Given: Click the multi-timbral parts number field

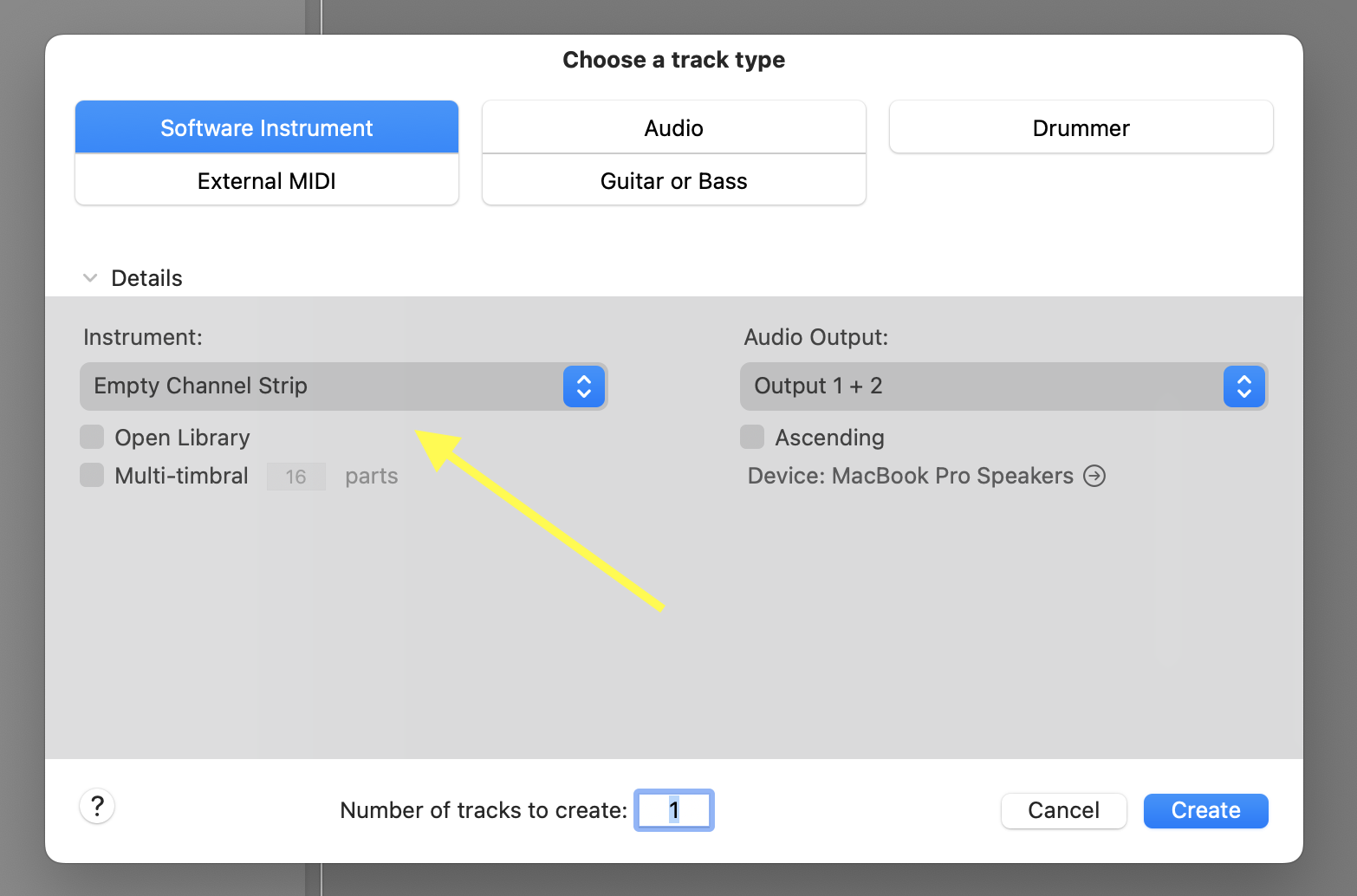Looking at the screenshot, I should (x=295, y=477).
